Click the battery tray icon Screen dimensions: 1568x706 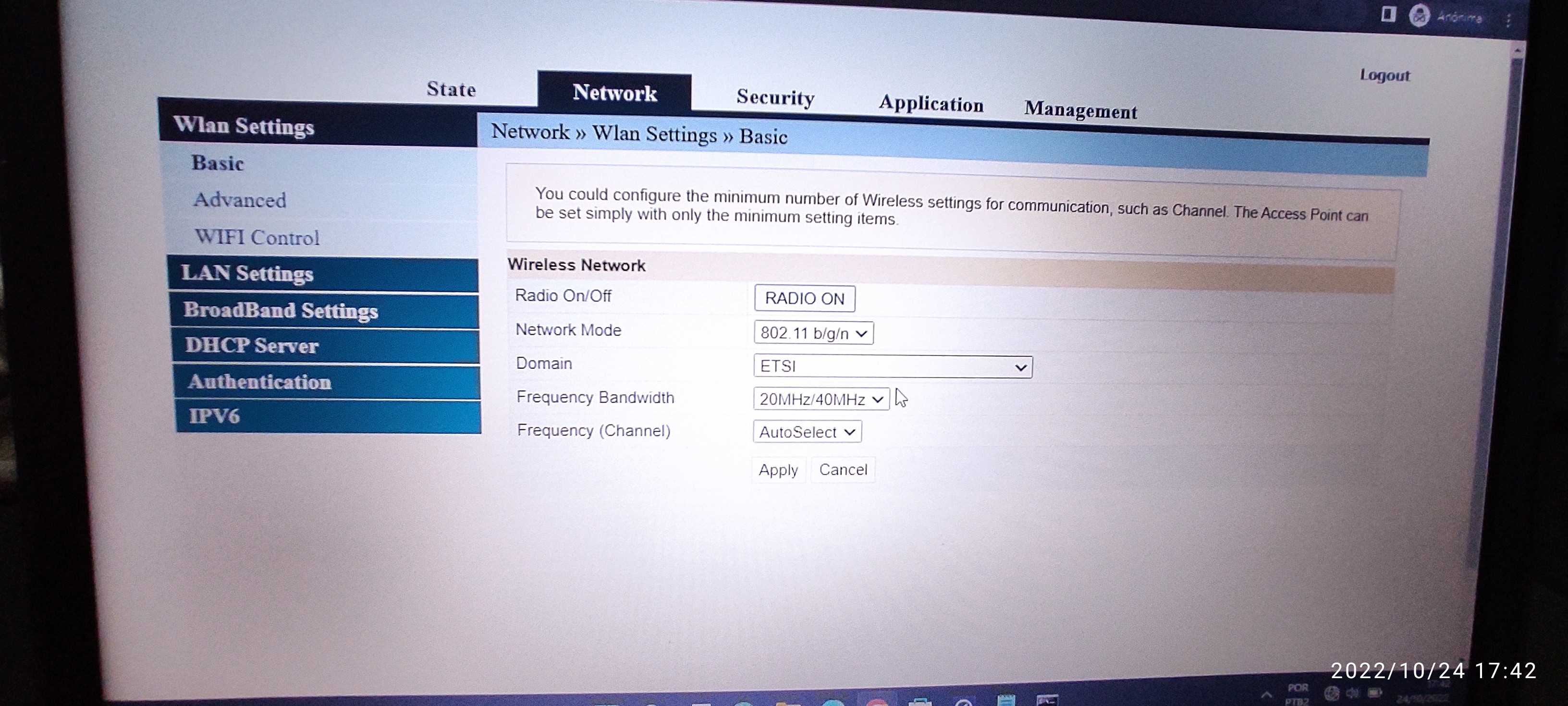point(1375,693)
